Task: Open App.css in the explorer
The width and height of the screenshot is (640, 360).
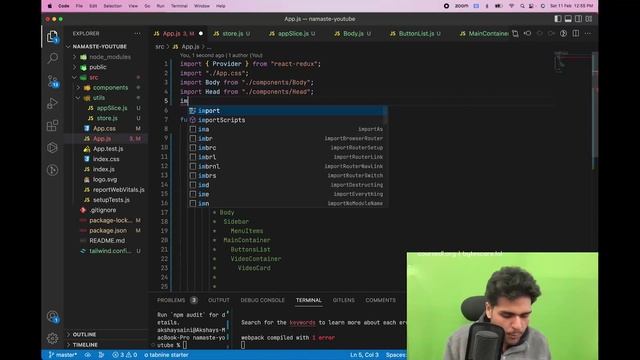Action: pos(106,128)
